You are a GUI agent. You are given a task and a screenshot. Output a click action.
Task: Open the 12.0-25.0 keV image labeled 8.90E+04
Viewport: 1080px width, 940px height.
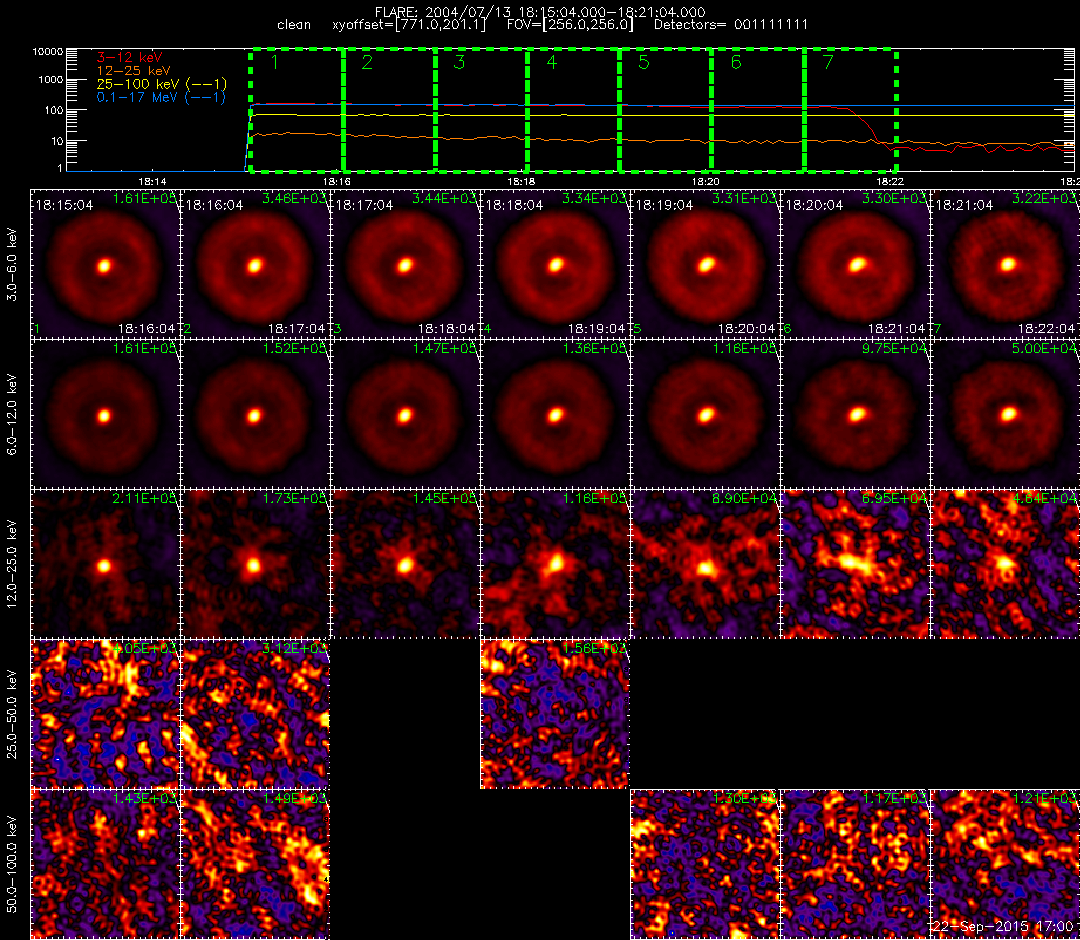click(x=705, y=565)
